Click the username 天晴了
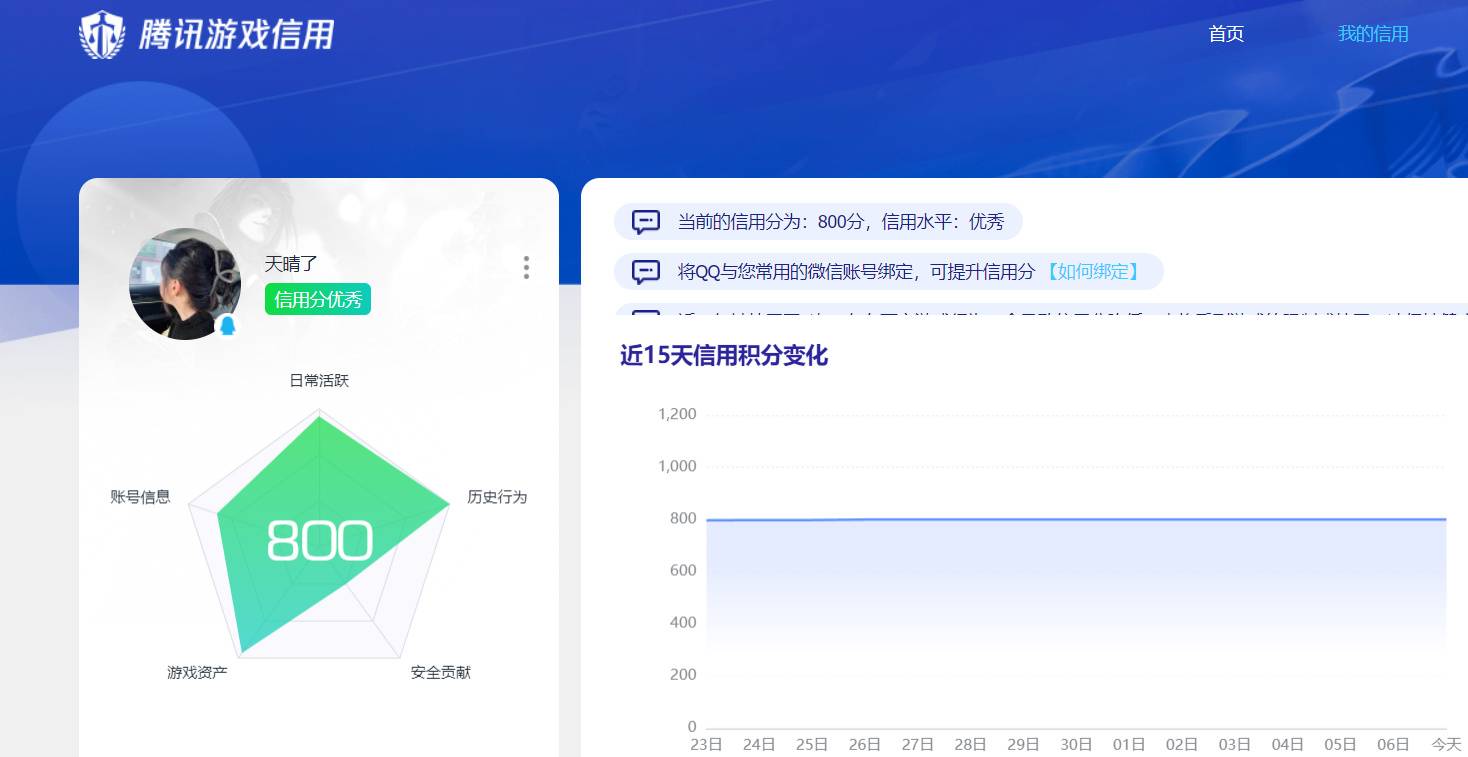Image resolution: width=1468 pixels, height=757 pixels. pyautogui.click(x=291, y=264)
